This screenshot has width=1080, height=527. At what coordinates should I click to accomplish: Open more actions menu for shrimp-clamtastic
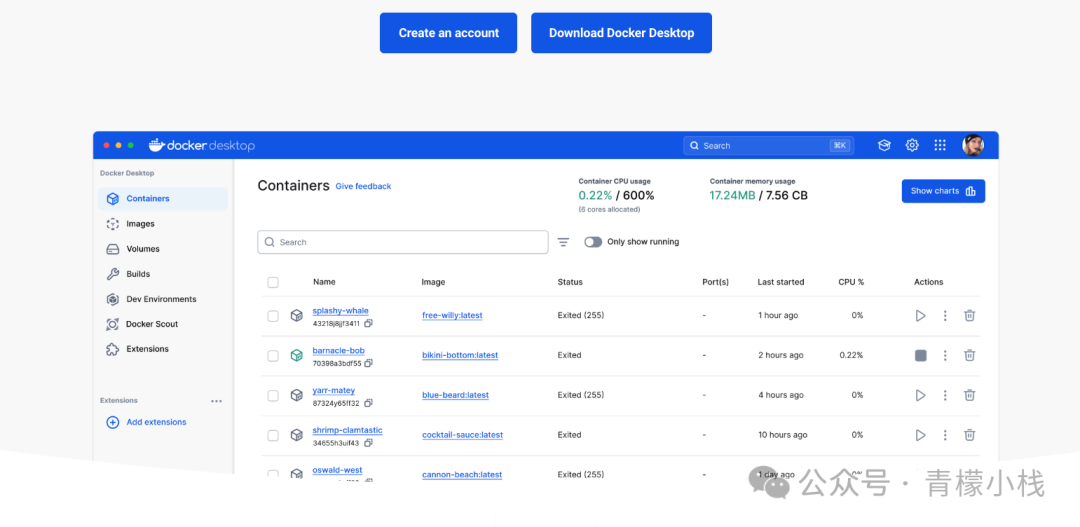[945, 435]
